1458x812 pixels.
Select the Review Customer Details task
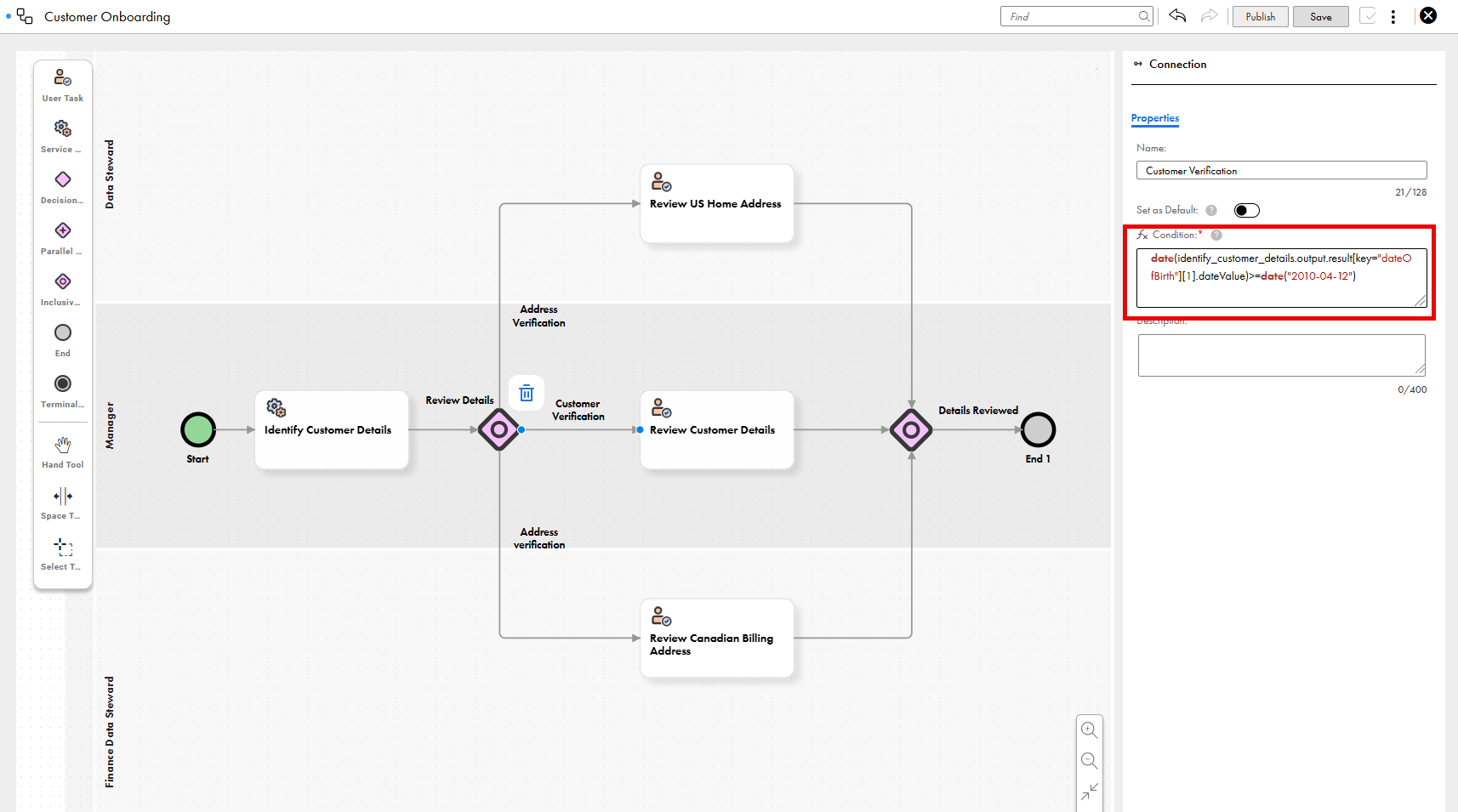pyautogui.click(x=717, y=429)
